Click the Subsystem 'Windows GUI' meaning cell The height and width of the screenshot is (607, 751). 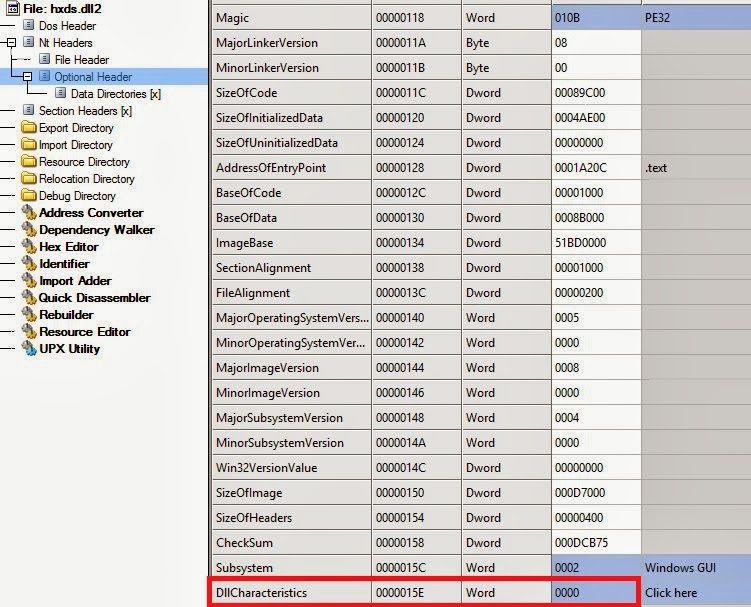click(694, 568)
